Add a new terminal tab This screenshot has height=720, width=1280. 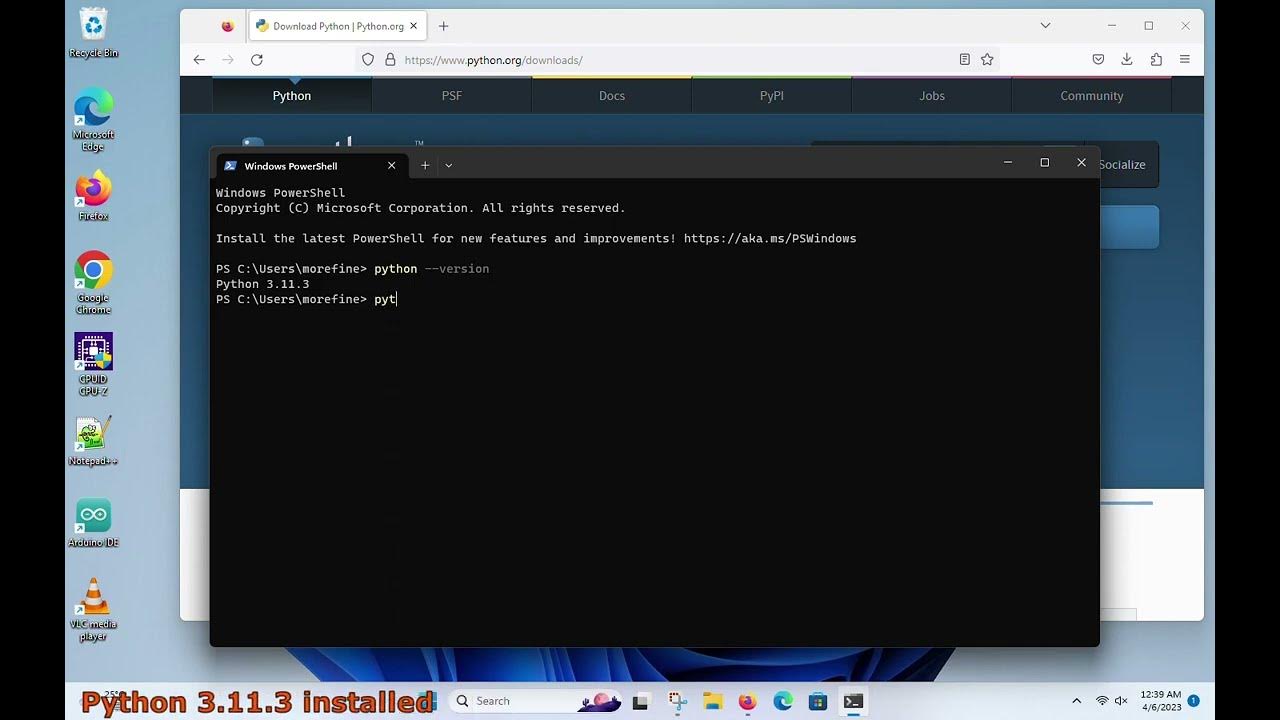coord(425,166)
